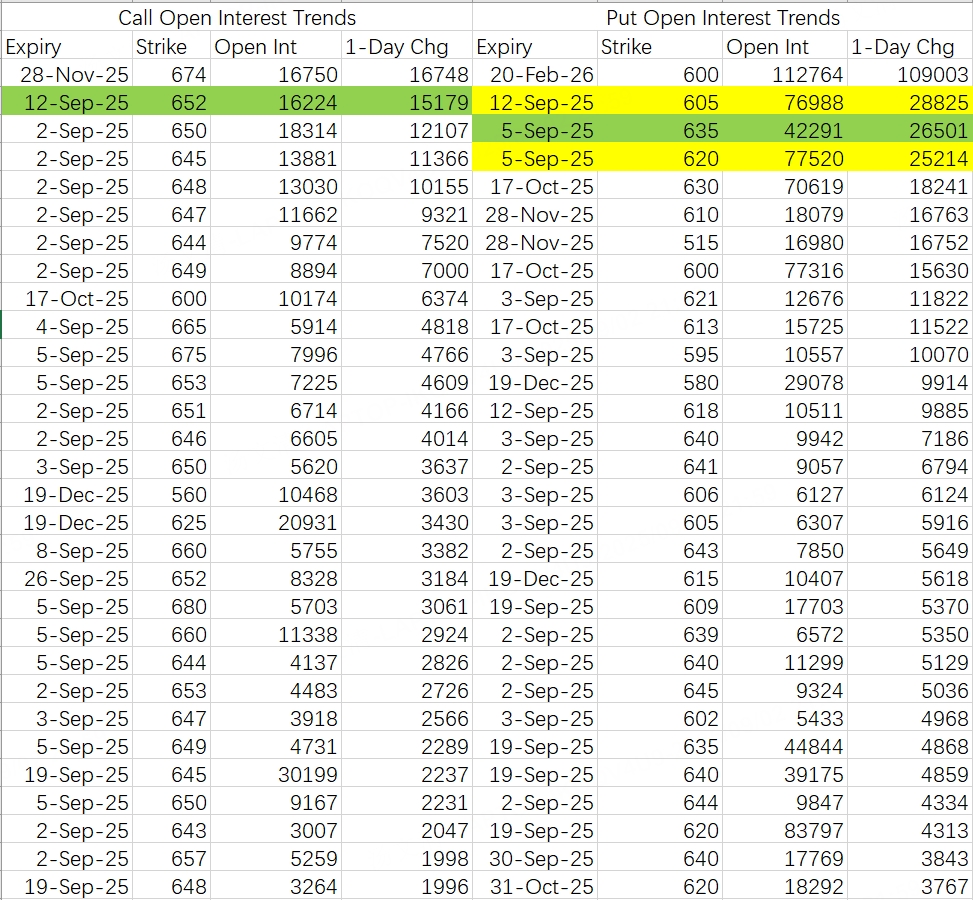Select the put open interest cell '44844'
973x900 pixels.
[785, 747]
